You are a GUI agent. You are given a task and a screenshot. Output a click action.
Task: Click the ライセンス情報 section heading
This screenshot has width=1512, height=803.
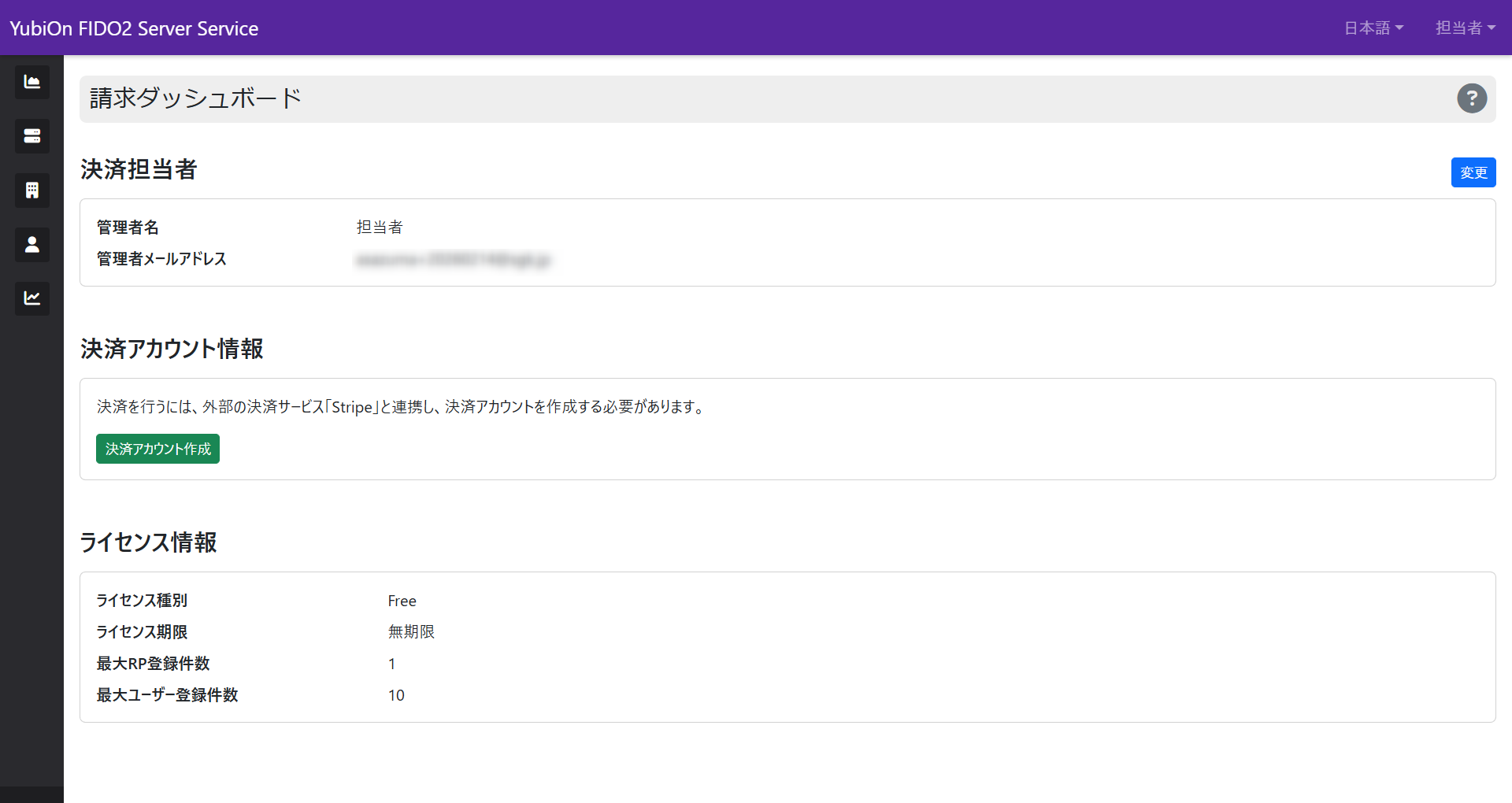148,542
